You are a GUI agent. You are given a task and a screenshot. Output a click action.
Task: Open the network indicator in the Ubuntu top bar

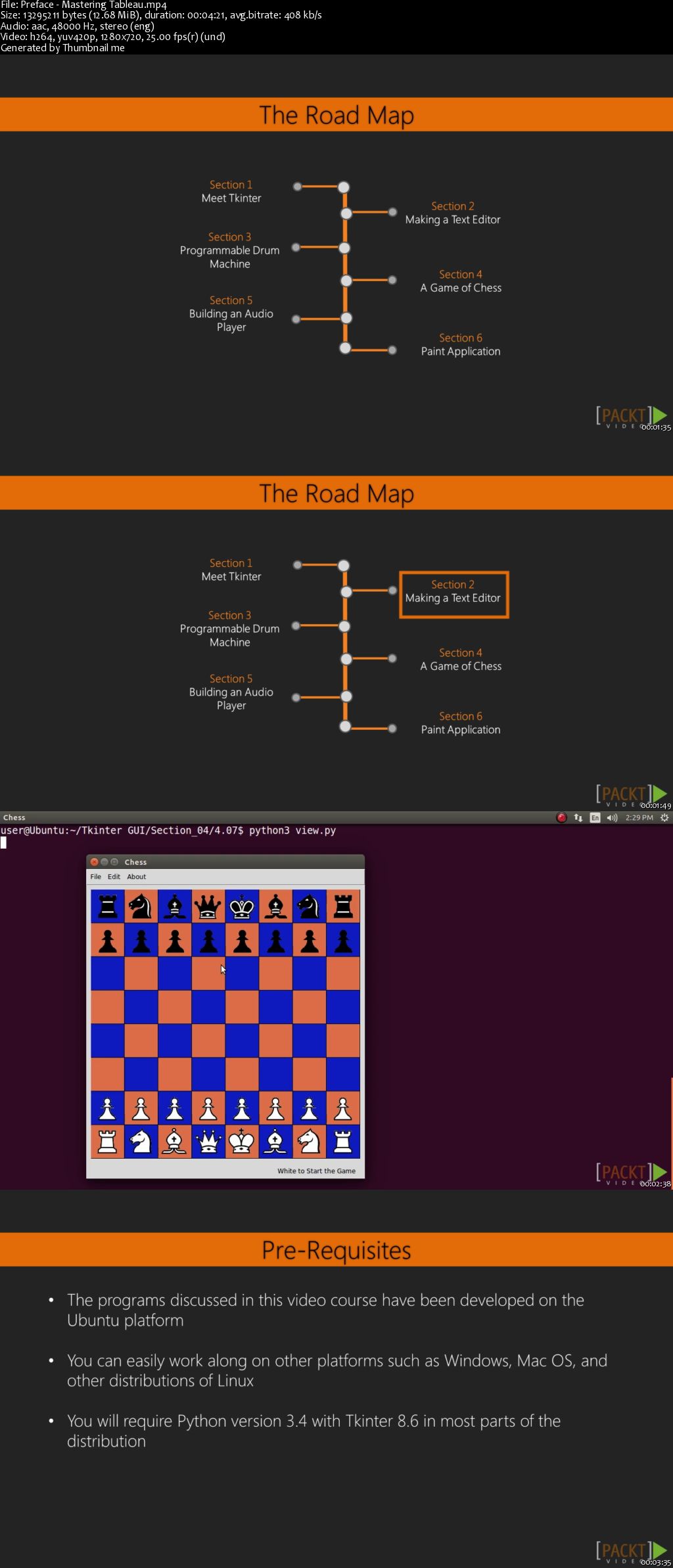pos(578,817)
